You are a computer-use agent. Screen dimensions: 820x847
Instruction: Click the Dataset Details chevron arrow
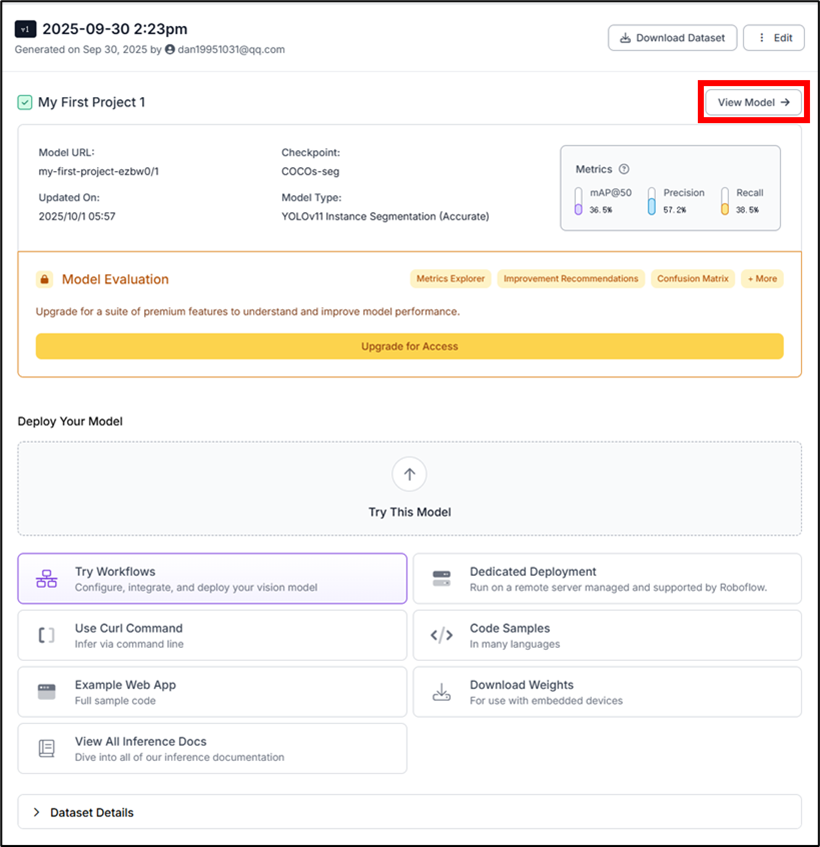coord(36,812)
